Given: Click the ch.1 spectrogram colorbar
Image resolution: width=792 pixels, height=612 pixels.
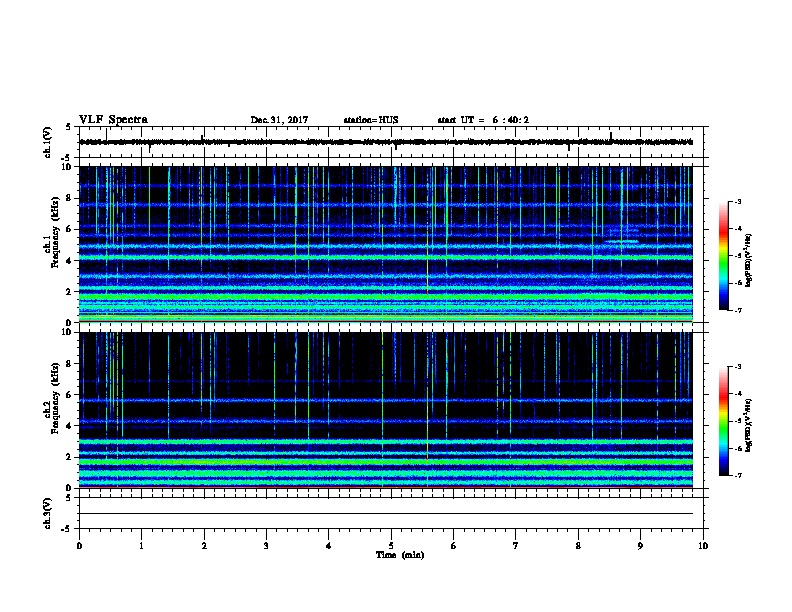Looking at the screenshot, I should 723,256.
